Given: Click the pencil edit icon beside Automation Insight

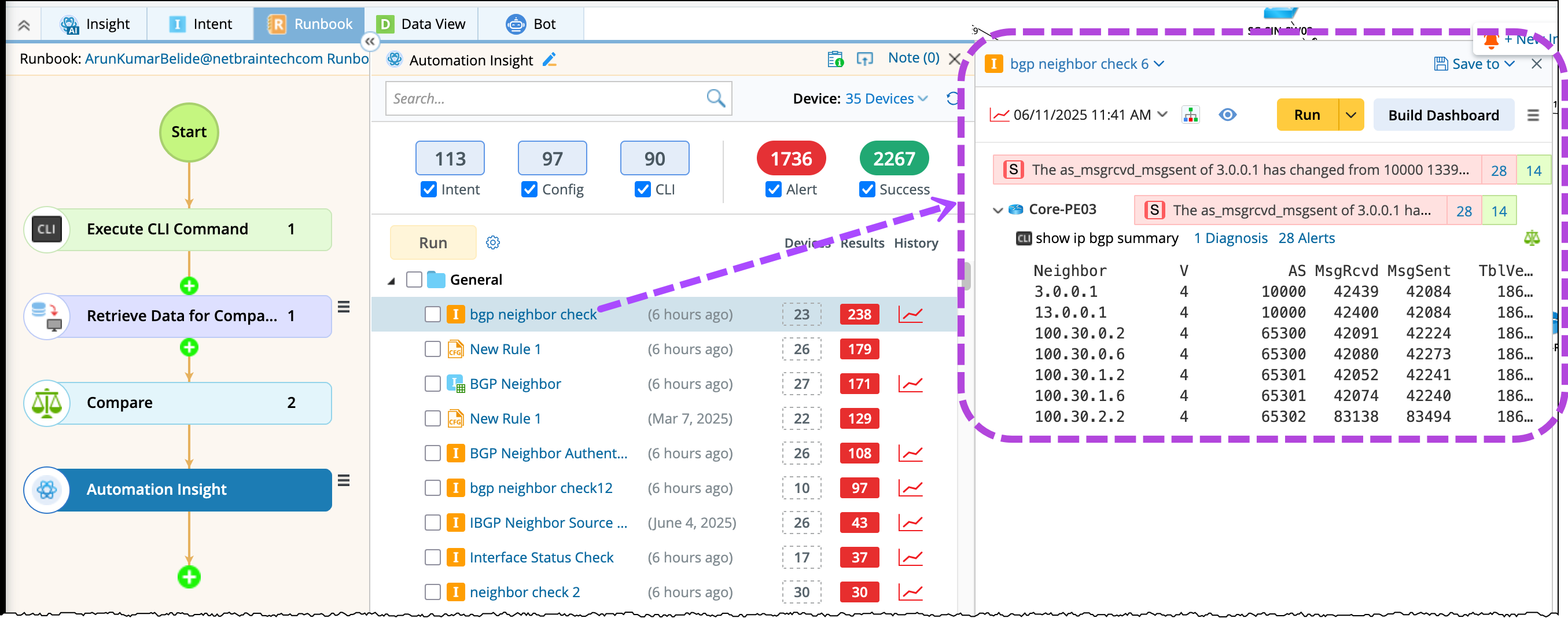Looking at the screenshot, I should click(549, 60).
